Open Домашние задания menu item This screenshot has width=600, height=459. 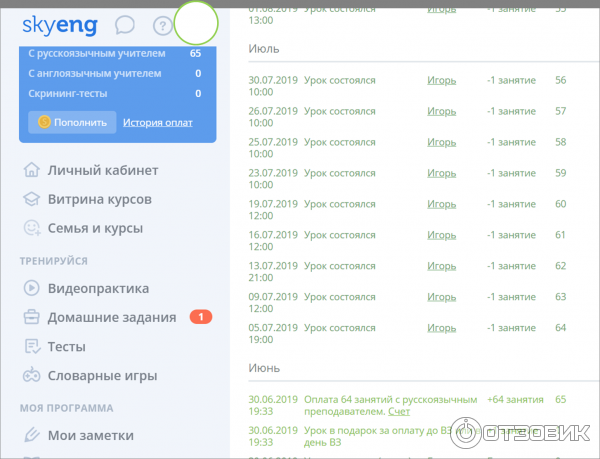click(112, 318)
